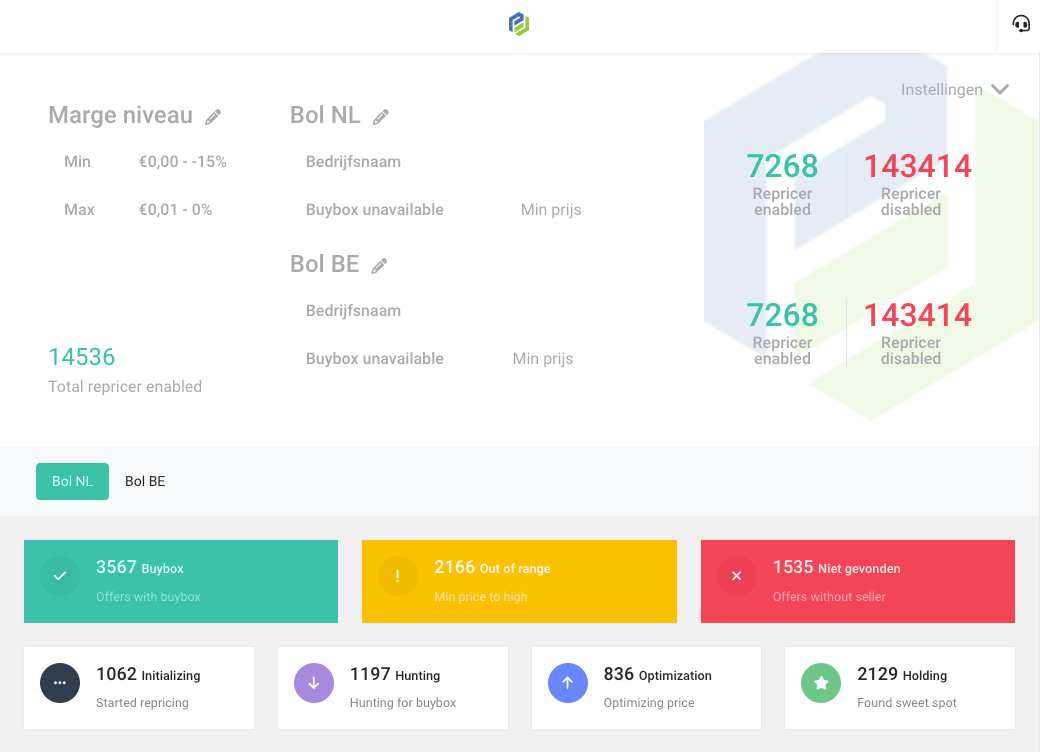Image resolution: width=1040 pixels, height=752 pixels.
Task: Click the exclamation icon on Out of range card
Action: coord(397,575)
